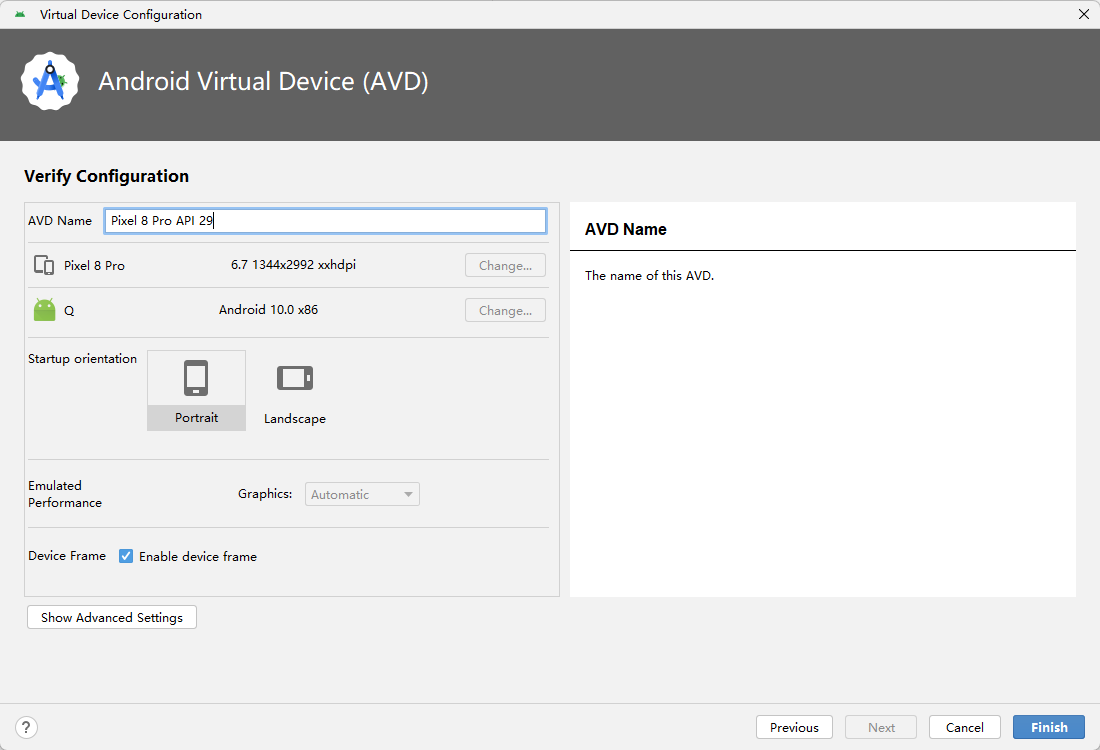The height and width of the screenshot is (750, 1100).
Task: Click the 'Verify Configuration' heading
Action: coord(107,176)
